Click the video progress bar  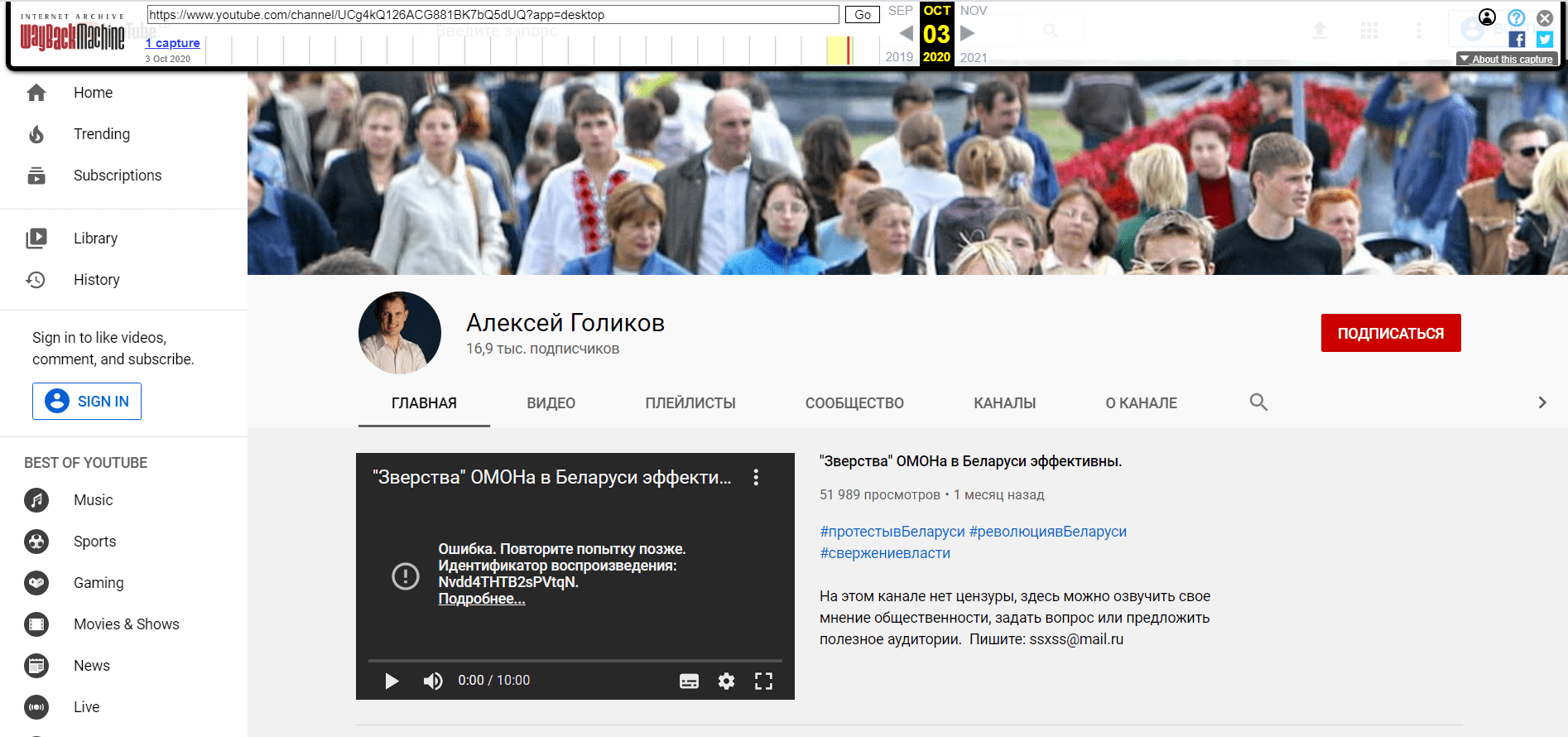click(575, 661)
